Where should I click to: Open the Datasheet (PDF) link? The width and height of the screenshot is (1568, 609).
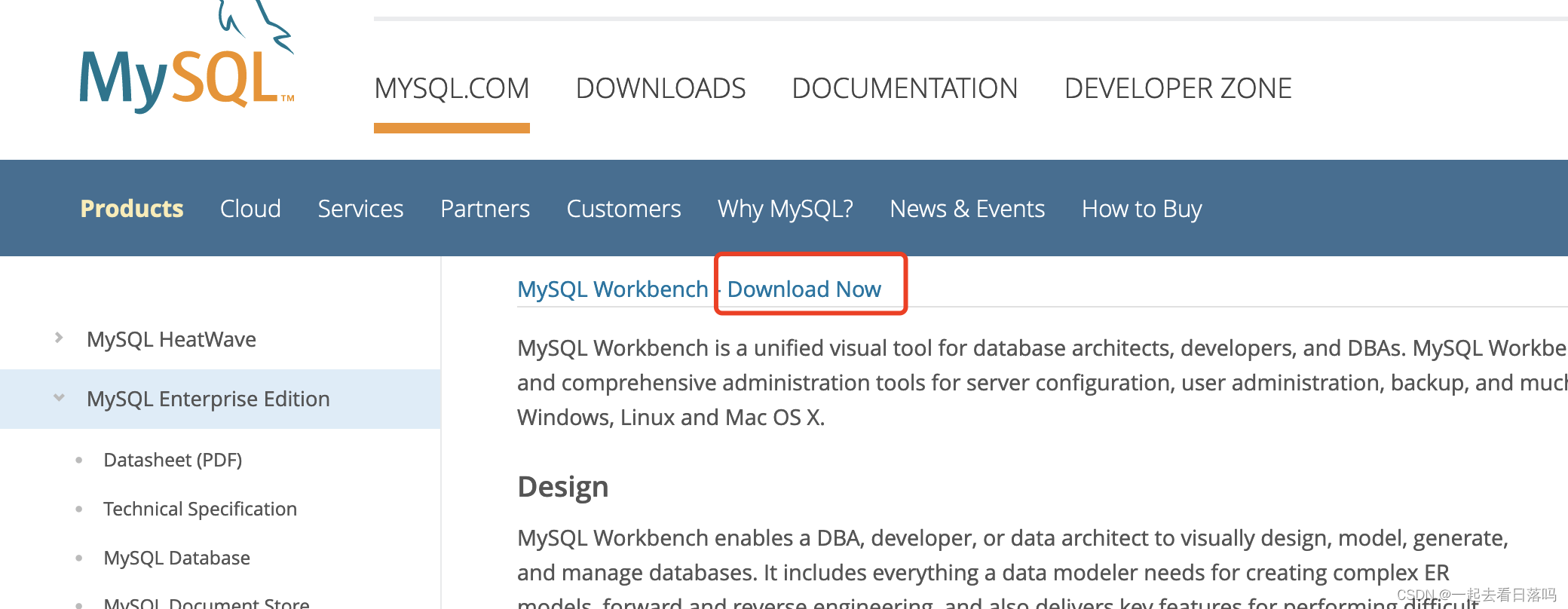(x=173, y=460)
